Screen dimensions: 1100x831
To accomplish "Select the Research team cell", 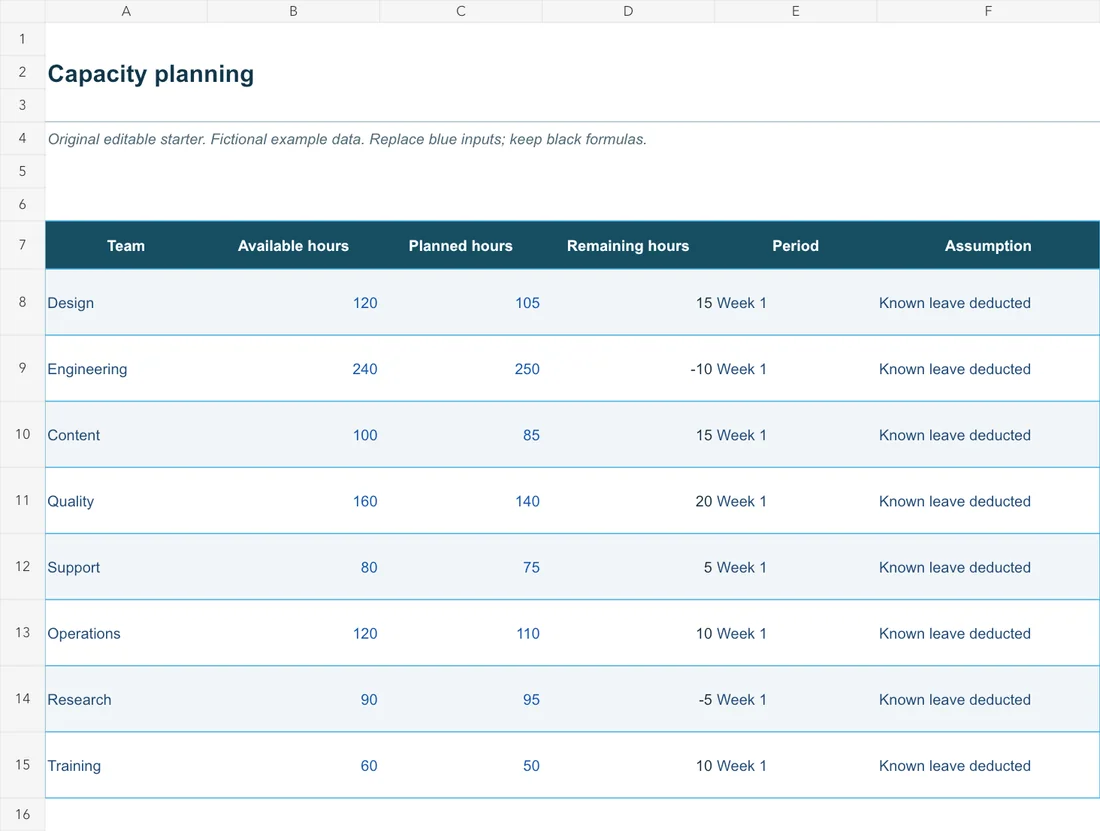I will [126, 700].
